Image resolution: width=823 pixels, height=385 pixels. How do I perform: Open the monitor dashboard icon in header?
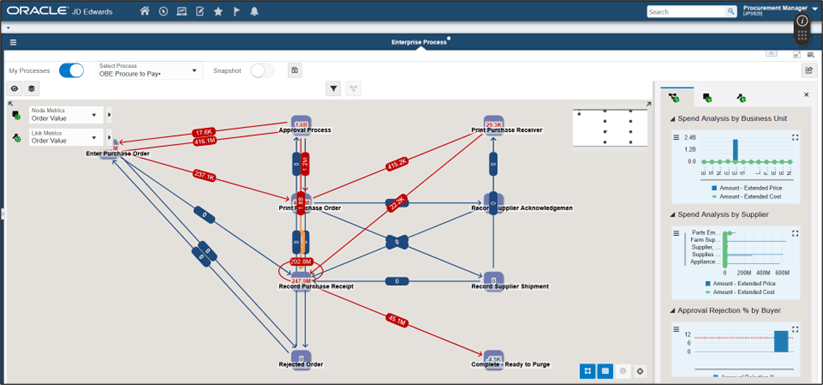(x=182, y=11)
